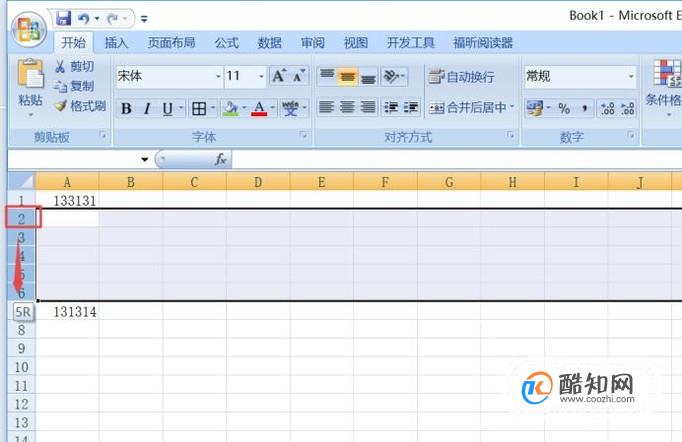Apply percent style
The height and width of the screenshot is (442, 682).
pos(564,108)
